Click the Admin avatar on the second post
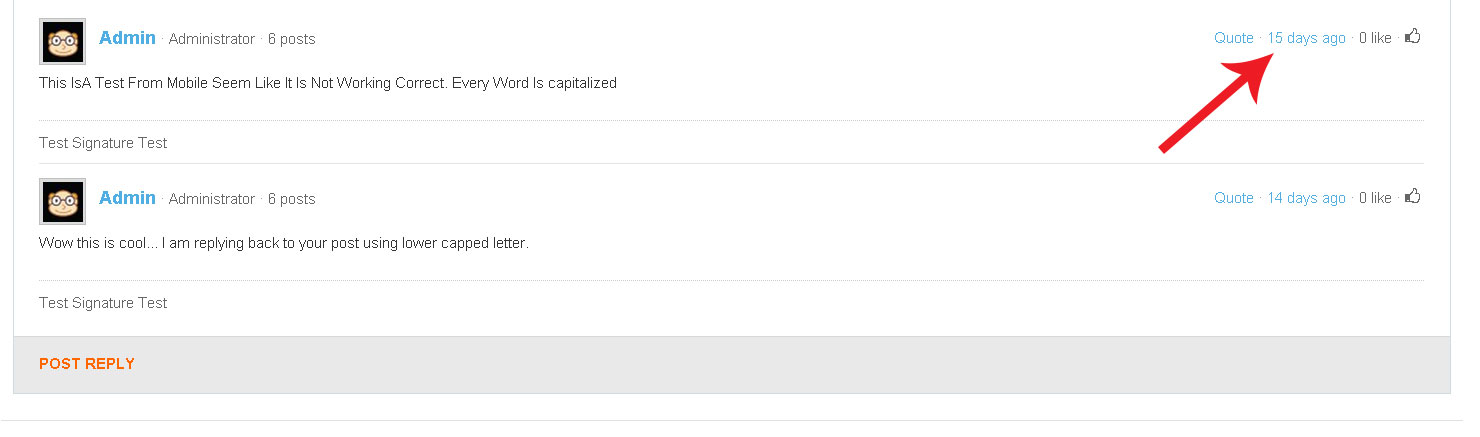Image resolution: width=1480 pixels, height=437 pixels. click(x=62, y=202)
